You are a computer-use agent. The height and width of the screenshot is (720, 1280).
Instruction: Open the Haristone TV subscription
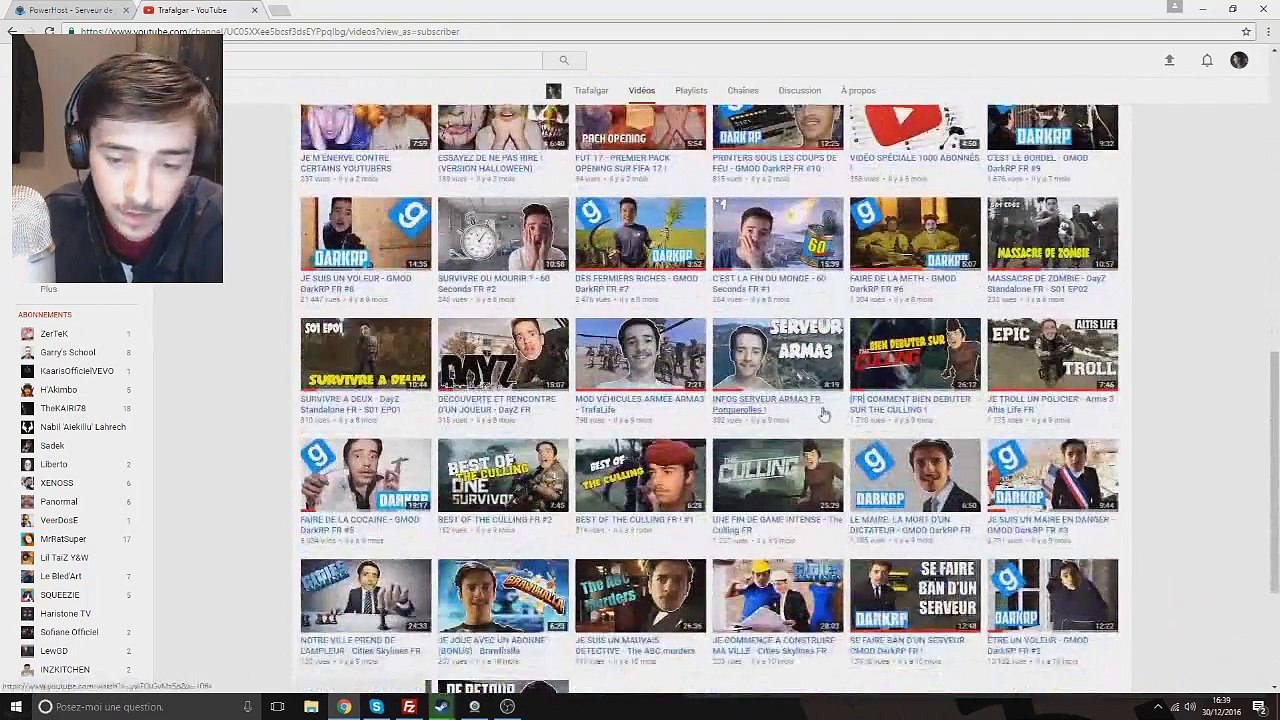[x=65, y=614]
